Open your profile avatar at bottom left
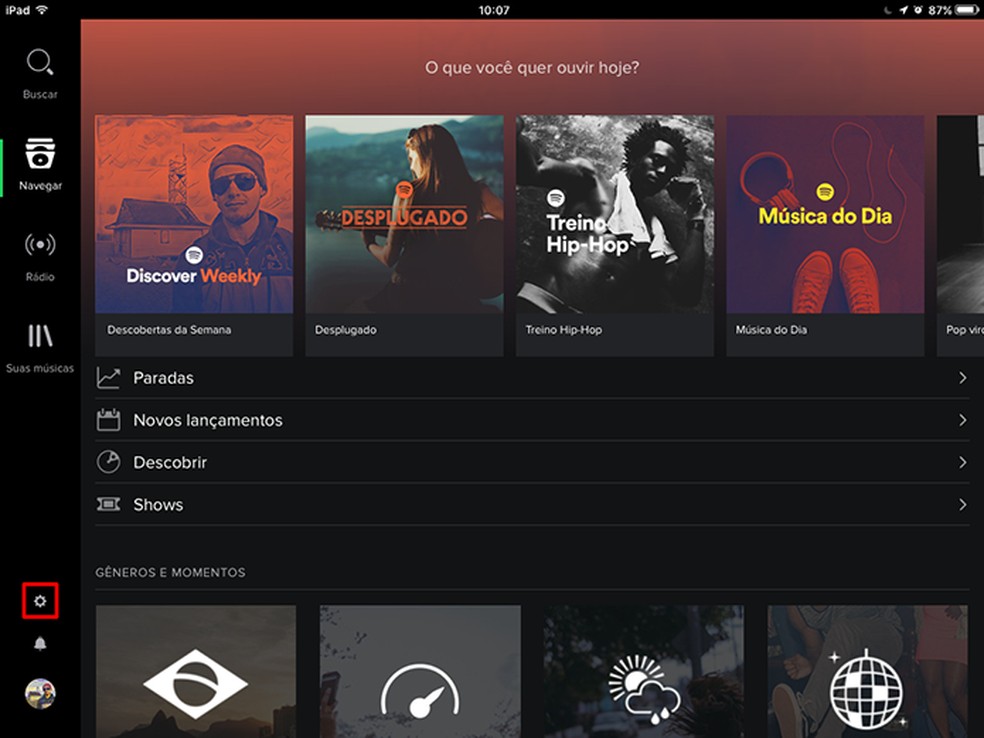 (39, 693)
